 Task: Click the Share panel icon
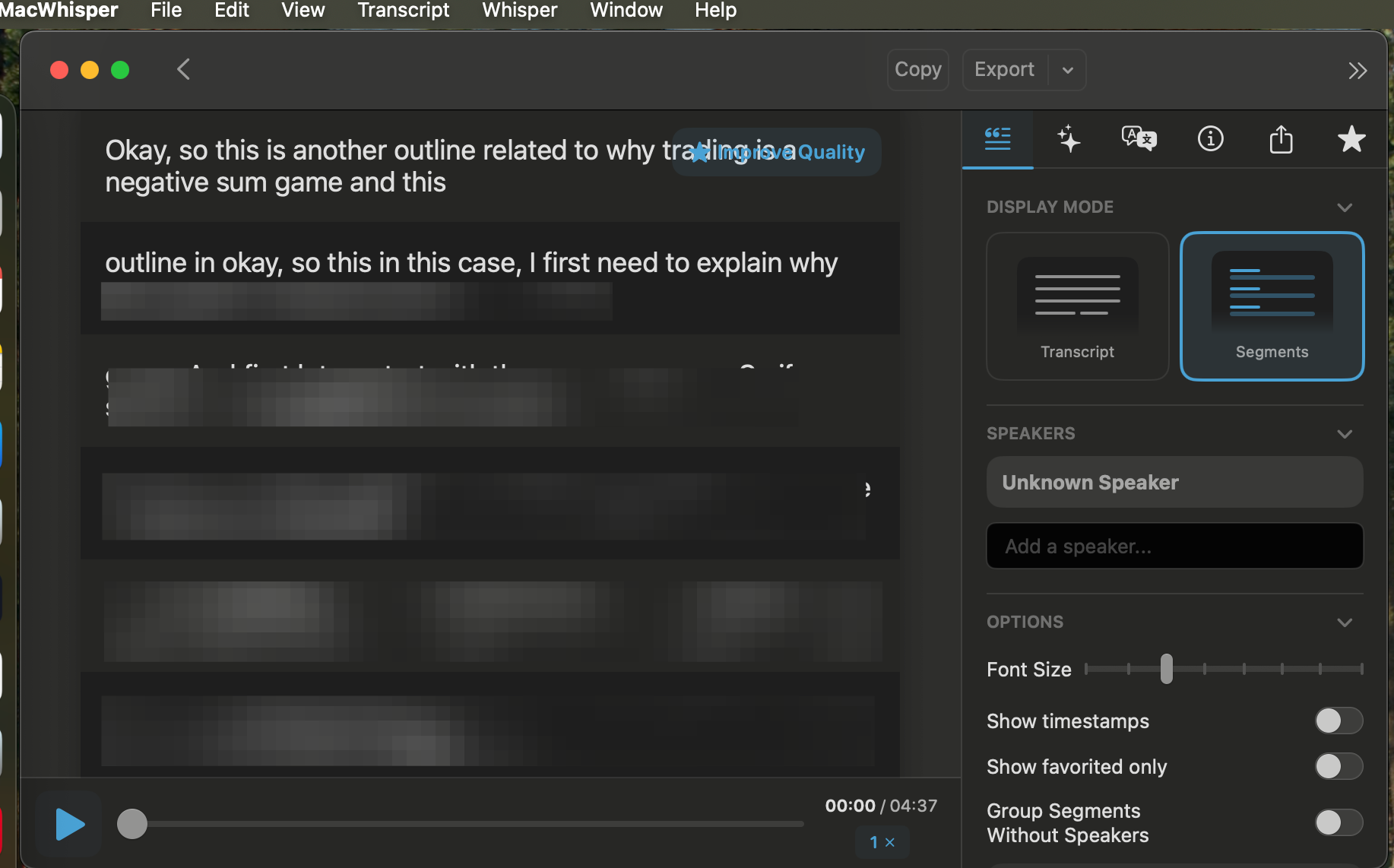(x=1281, y=139)
